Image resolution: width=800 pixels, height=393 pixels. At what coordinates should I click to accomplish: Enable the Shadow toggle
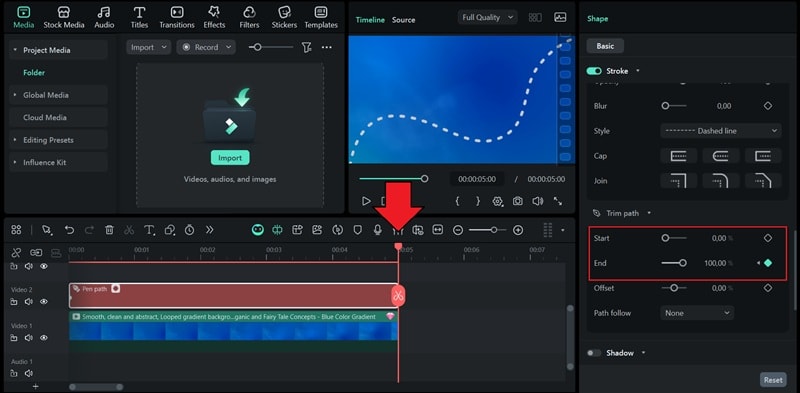click(x=594, y=353)
